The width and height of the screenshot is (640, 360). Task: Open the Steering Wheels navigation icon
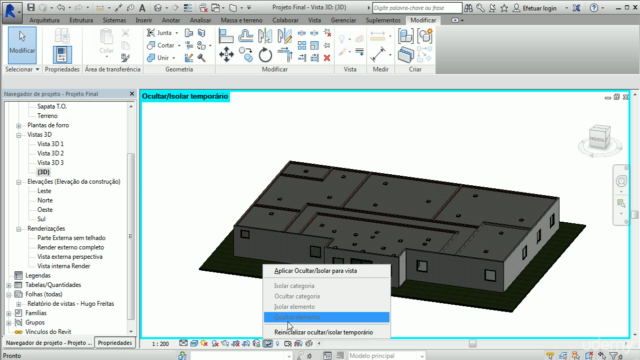point(621,181)
